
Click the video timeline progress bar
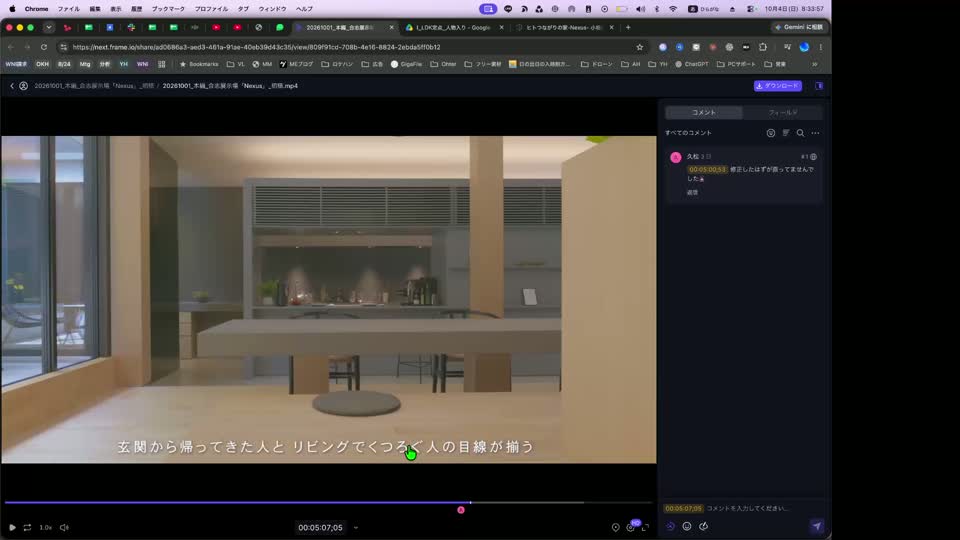tap(328, 503)
